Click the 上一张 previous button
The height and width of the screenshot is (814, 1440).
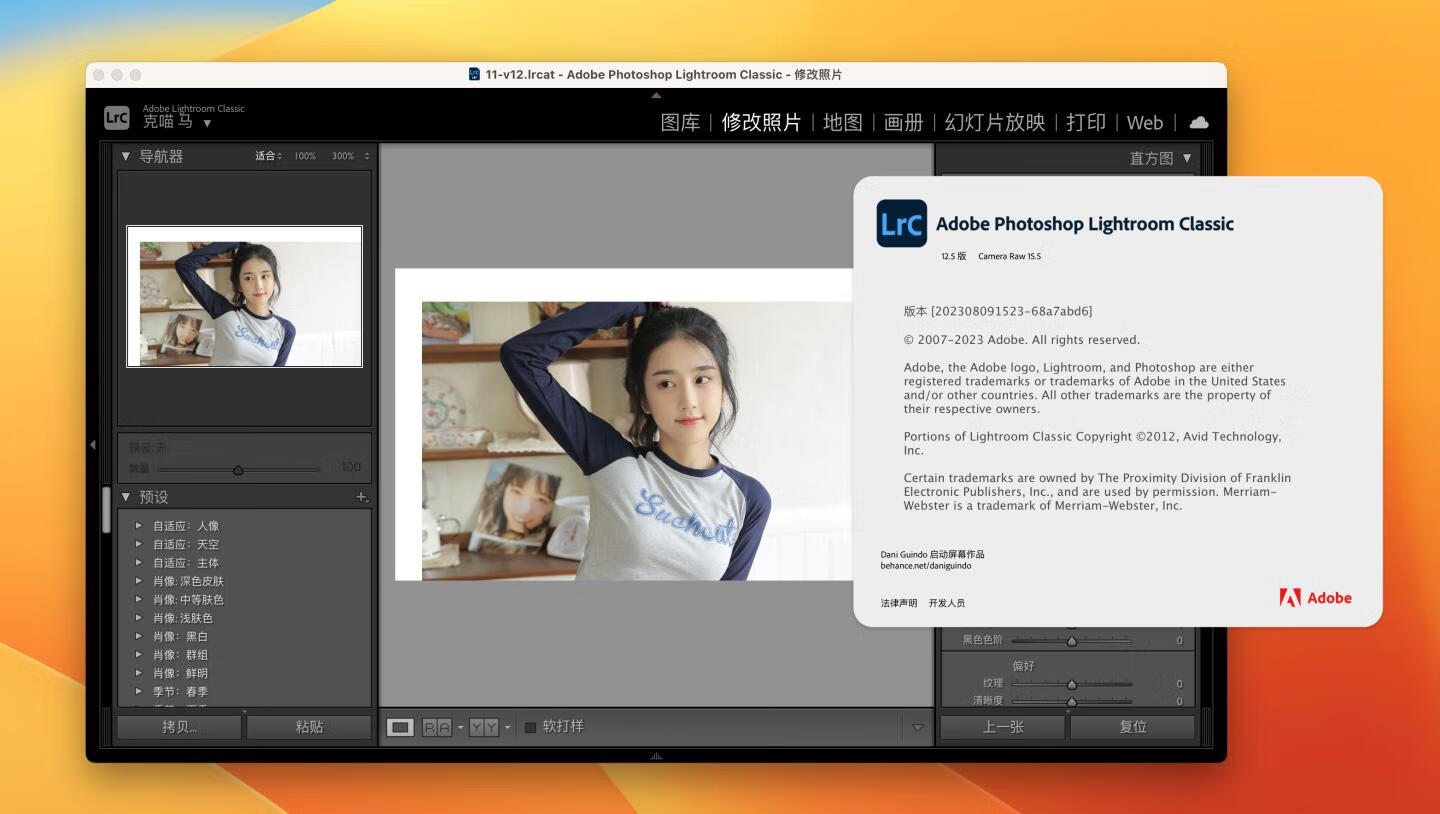pyautogui.click(x=1002, y=727)
